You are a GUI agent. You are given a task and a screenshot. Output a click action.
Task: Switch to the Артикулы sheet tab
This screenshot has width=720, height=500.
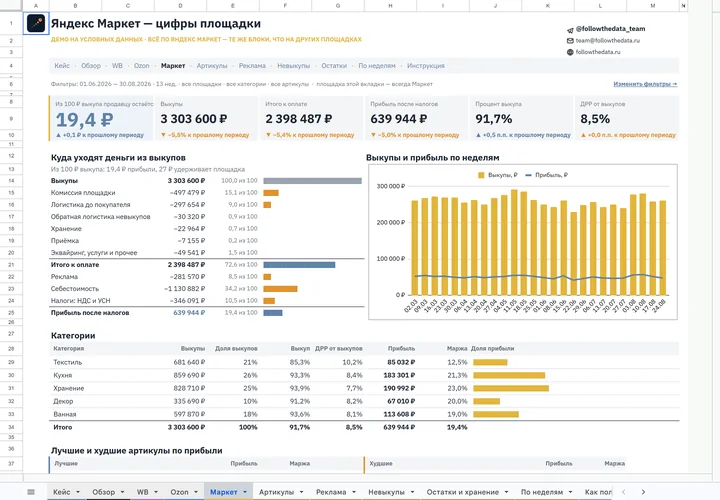pyautogui.click(x=276, y=492)
